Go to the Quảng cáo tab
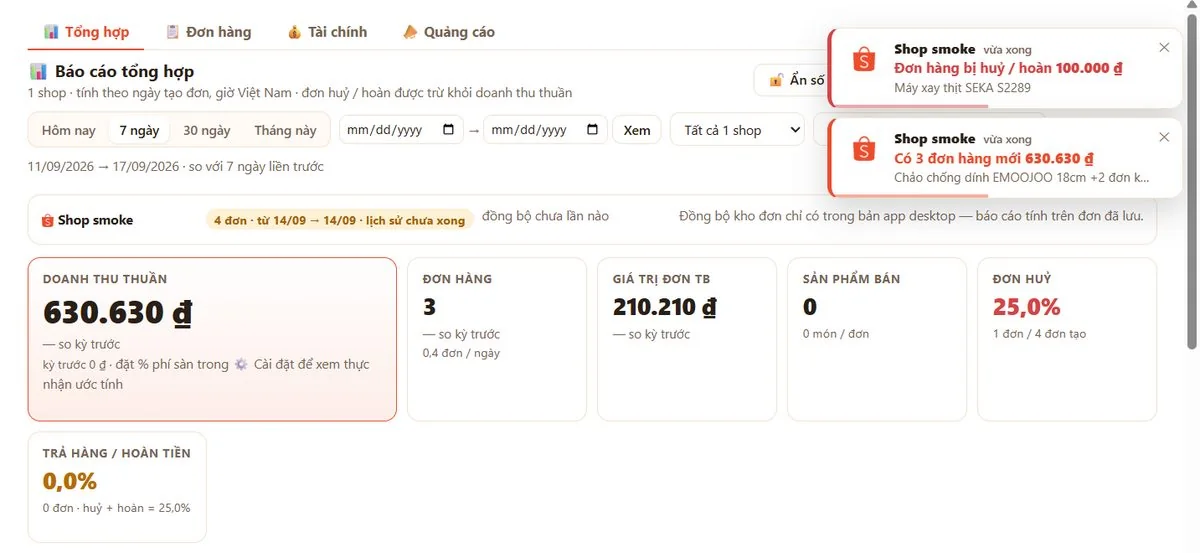The height and width of the screenshot is (553, 1200). (x=449, y=32)
